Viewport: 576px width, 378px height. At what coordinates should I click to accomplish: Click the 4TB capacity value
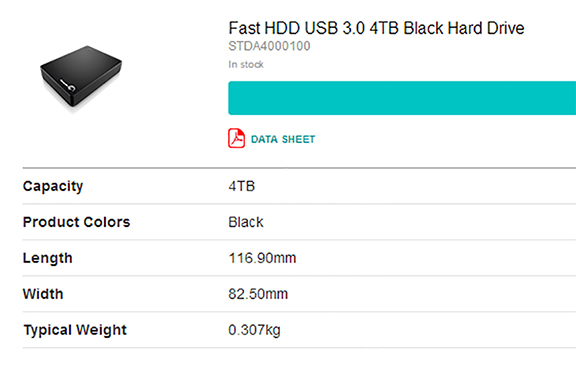(241, 186)
